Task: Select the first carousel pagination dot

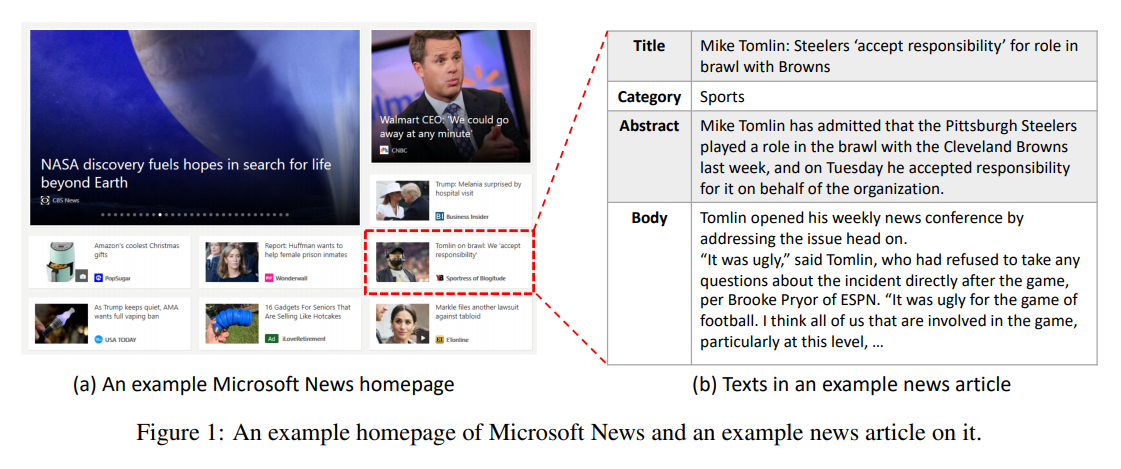Action: tap(103, 214)
